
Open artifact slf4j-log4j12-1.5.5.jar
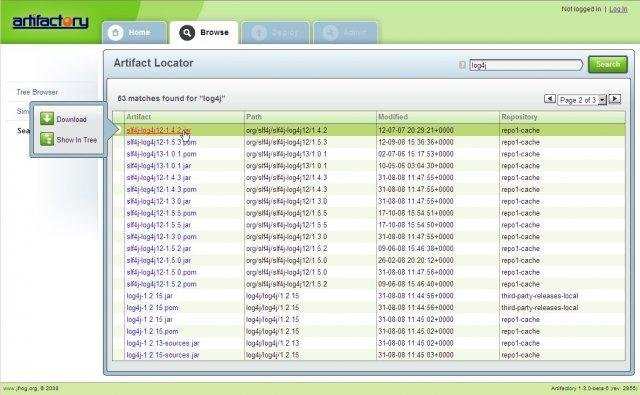coord(158,225)
